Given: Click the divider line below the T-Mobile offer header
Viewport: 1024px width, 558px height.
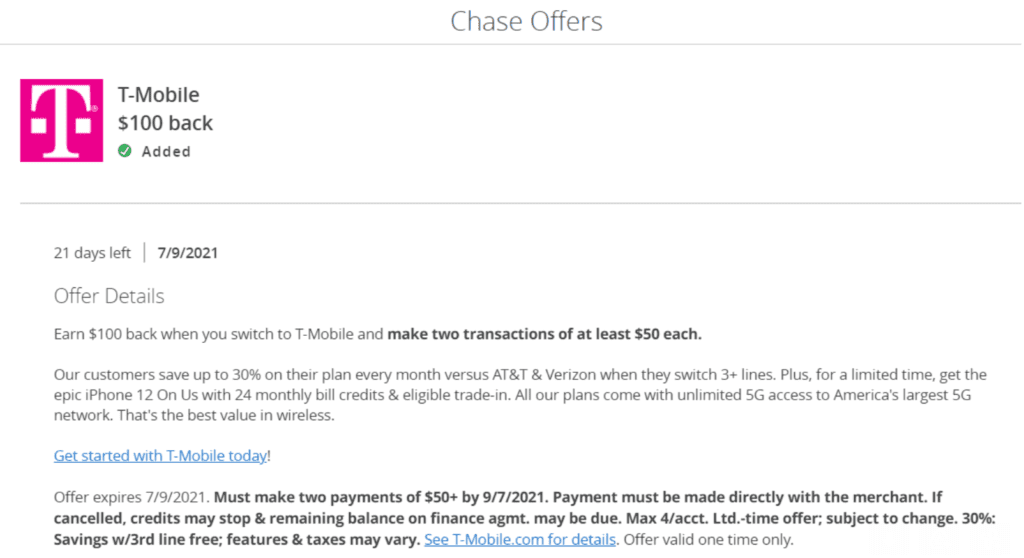Looking at the screenshot, I should 520,204.
